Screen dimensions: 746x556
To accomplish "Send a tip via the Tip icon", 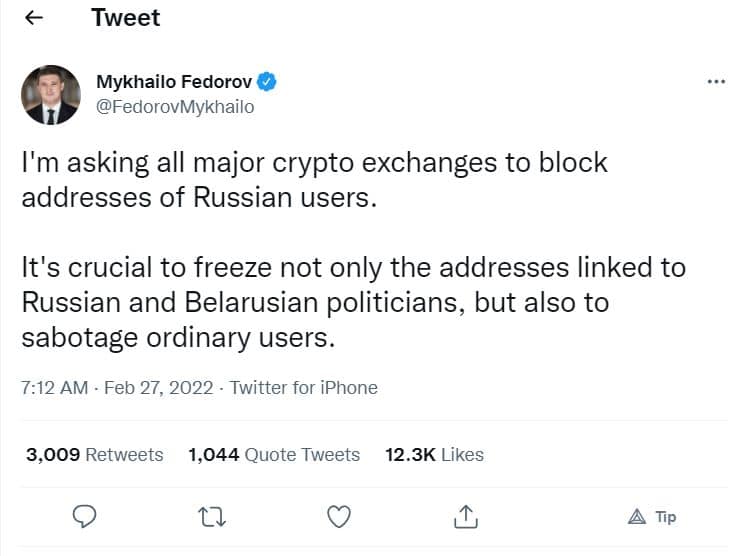I will pos(651,517).
